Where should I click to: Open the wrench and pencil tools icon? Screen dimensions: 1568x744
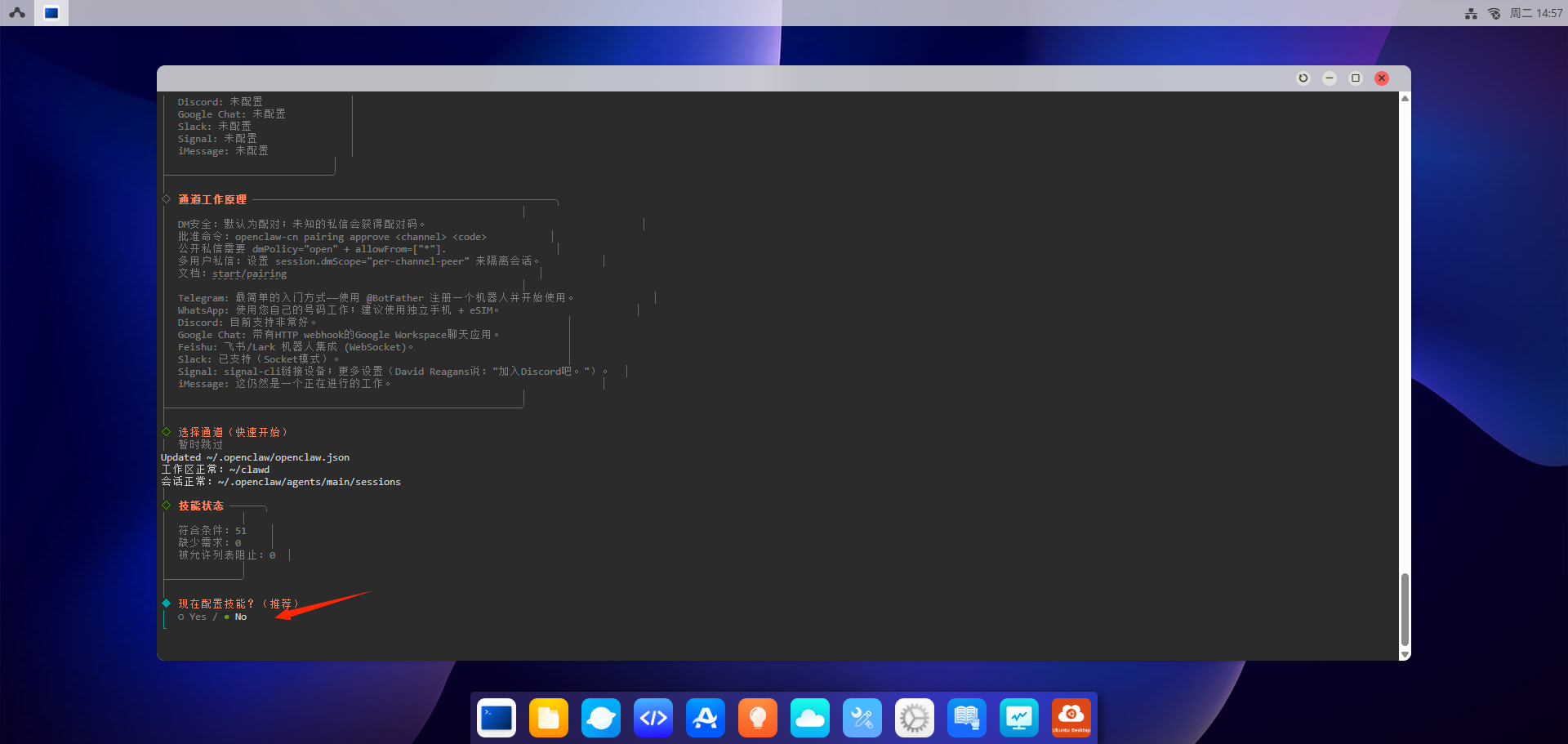point(862,718)
